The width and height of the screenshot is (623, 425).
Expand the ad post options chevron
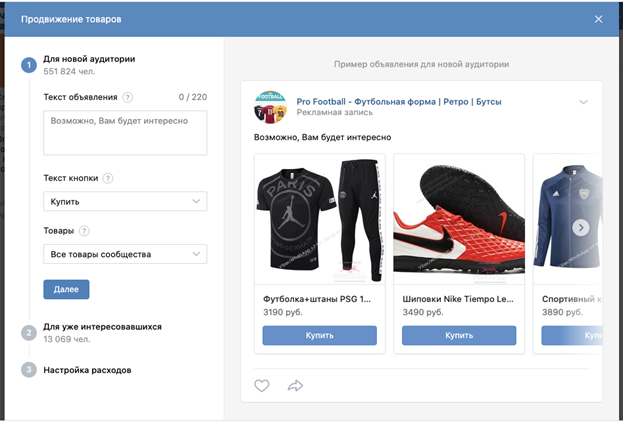[583, 101]
